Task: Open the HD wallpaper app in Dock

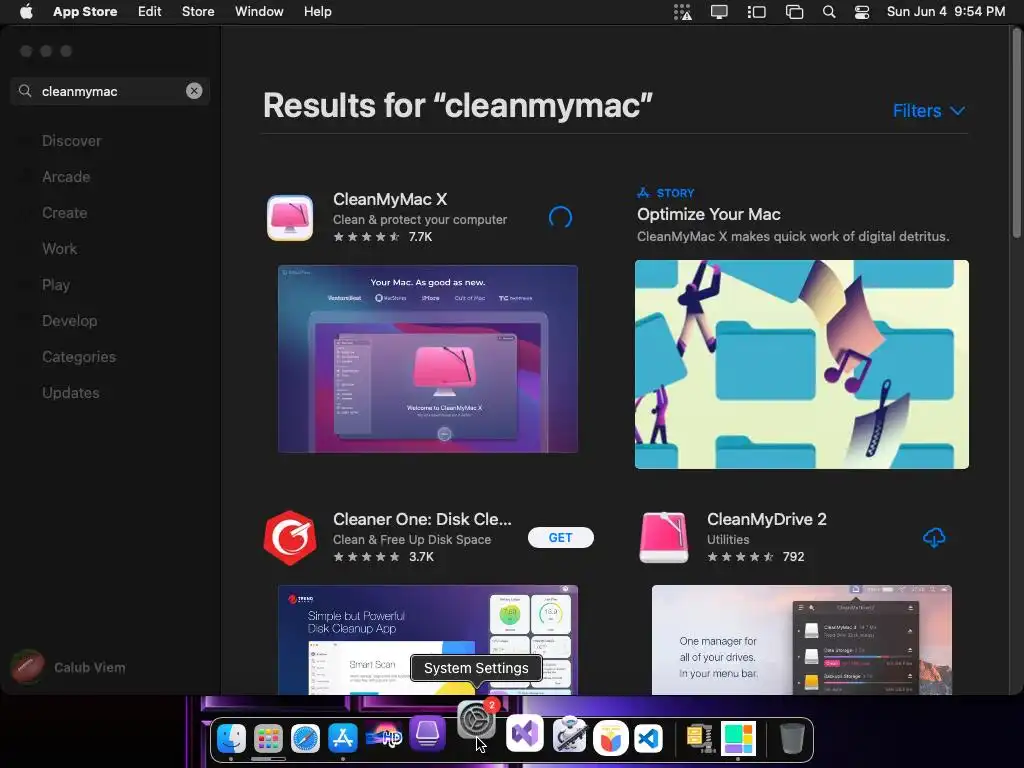Action: [385, 737]
